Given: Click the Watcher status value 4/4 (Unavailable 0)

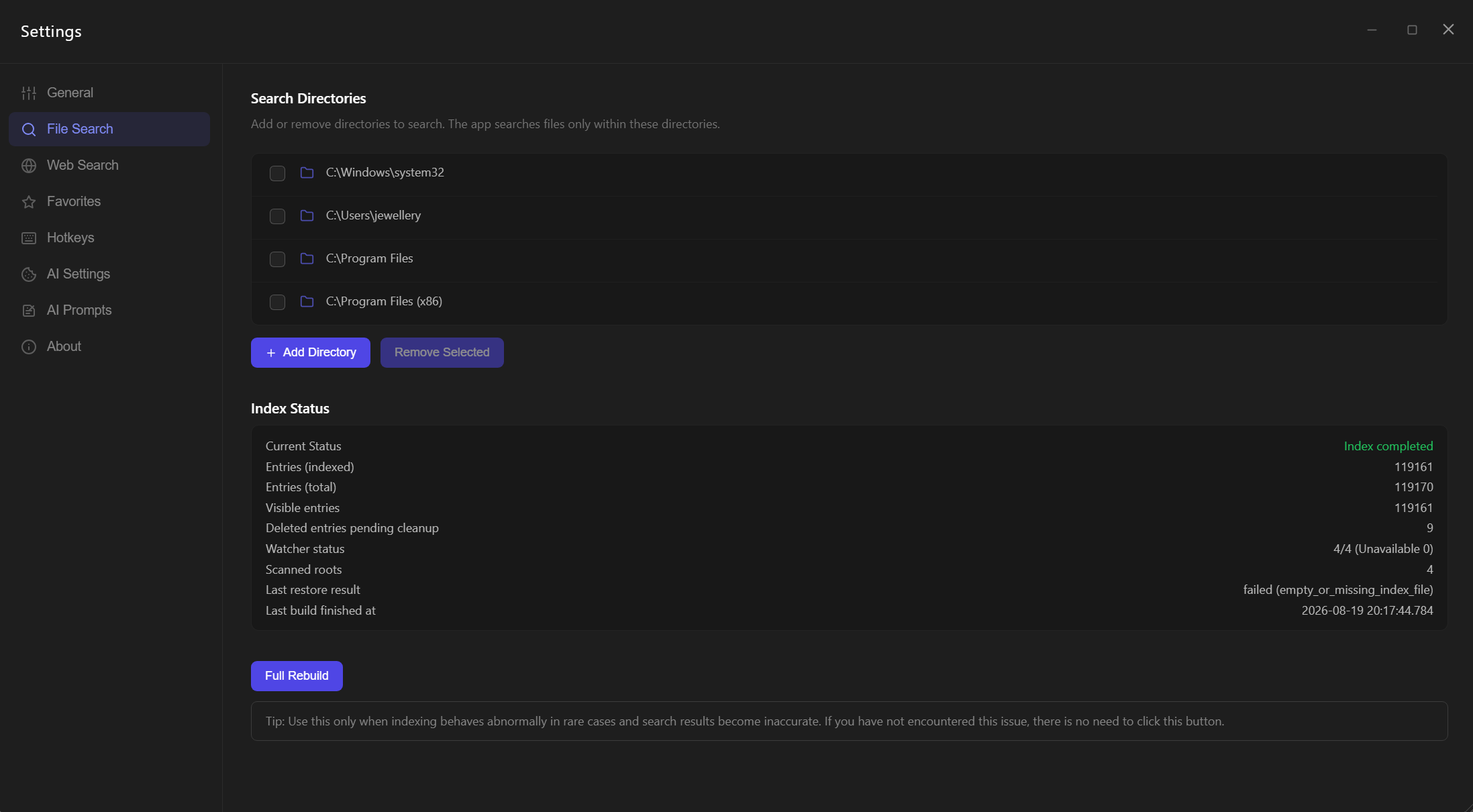Looking at the screenshot, I should click(x=1383, y=549).
